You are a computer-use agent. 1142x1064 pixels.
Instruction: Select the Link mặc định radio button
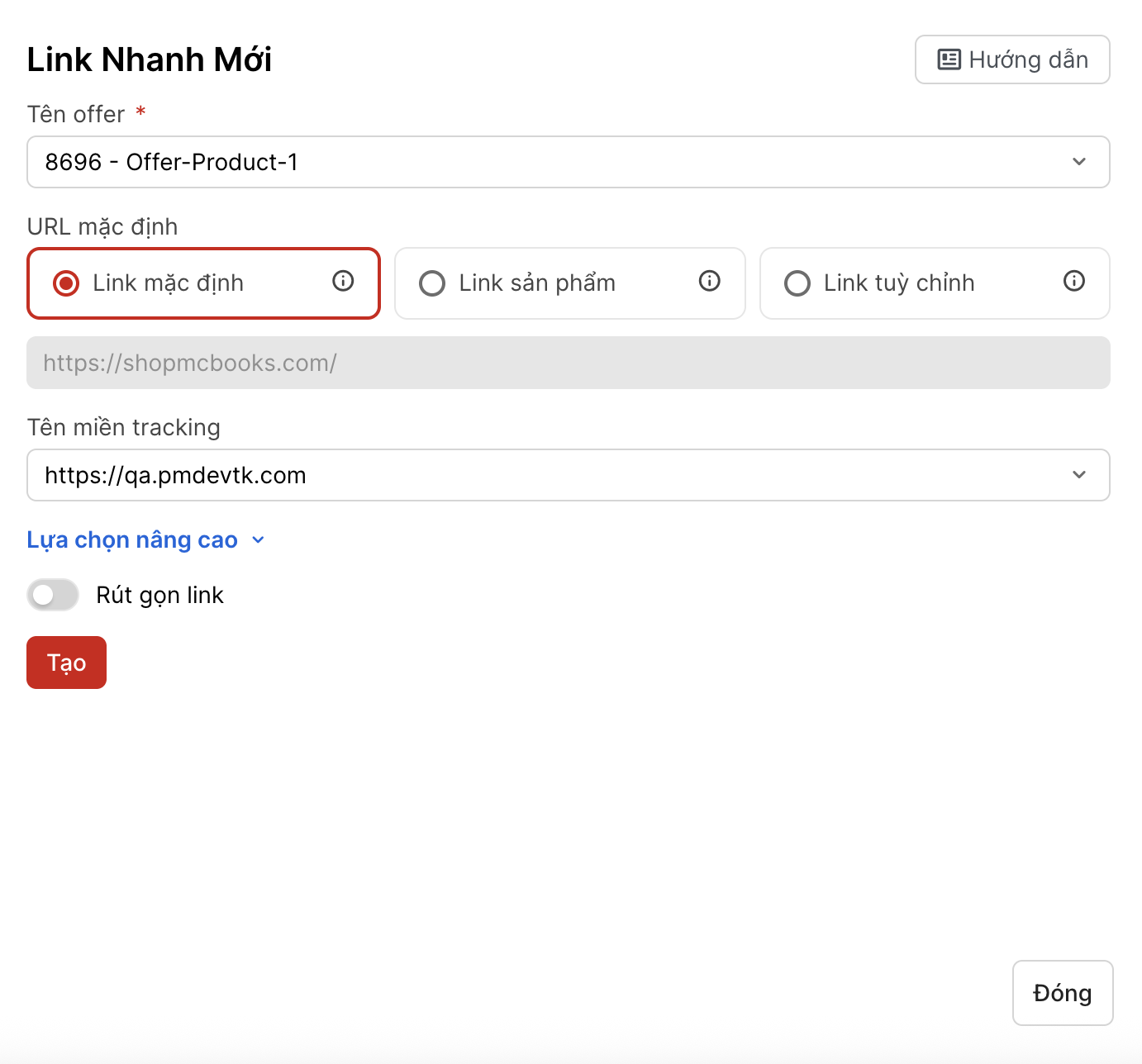point(66,283)
